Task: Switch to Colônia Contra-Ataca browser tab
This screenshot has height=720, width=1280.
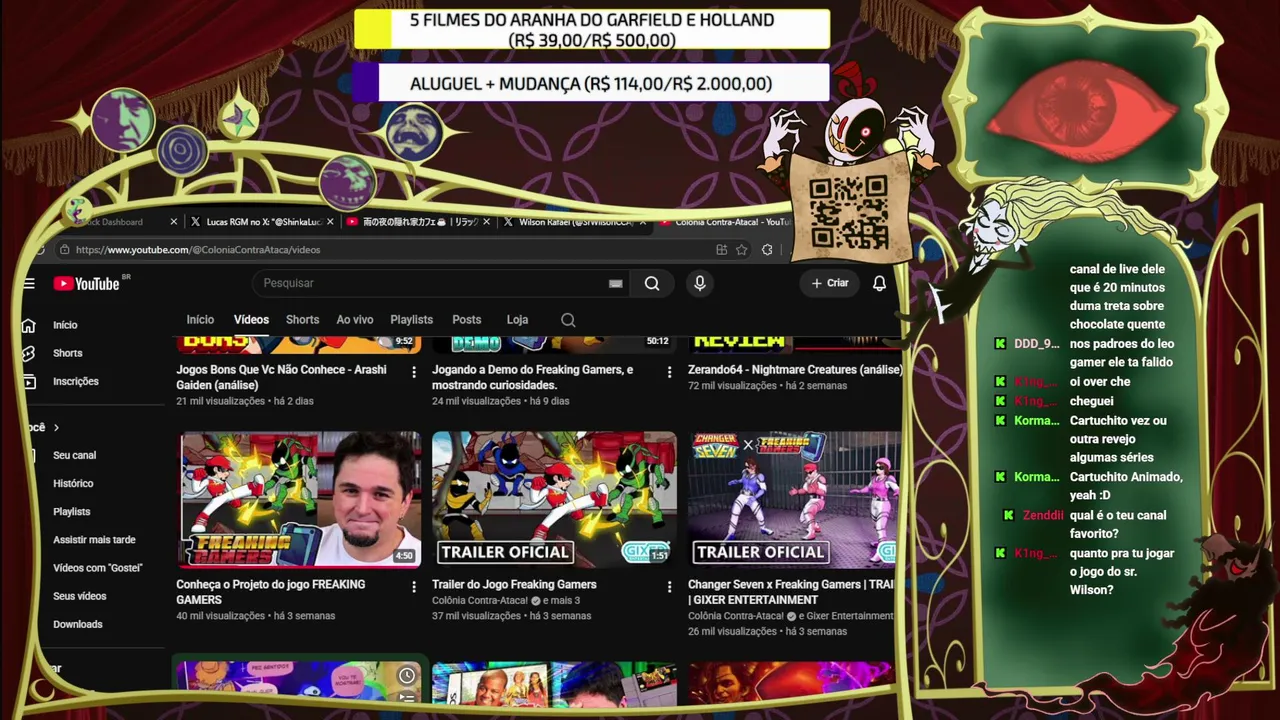Action: point(725,222)
